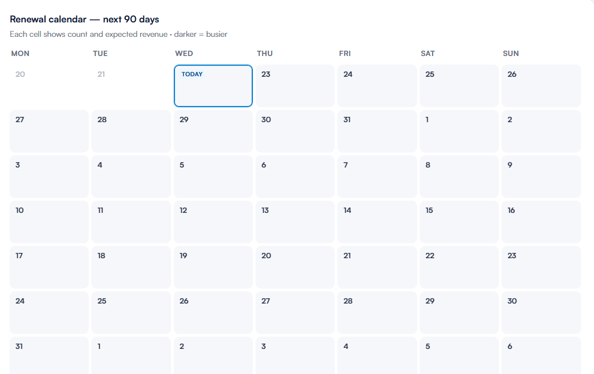
Task: Select the day 16 cell
Action: click(x=541, y=222)
